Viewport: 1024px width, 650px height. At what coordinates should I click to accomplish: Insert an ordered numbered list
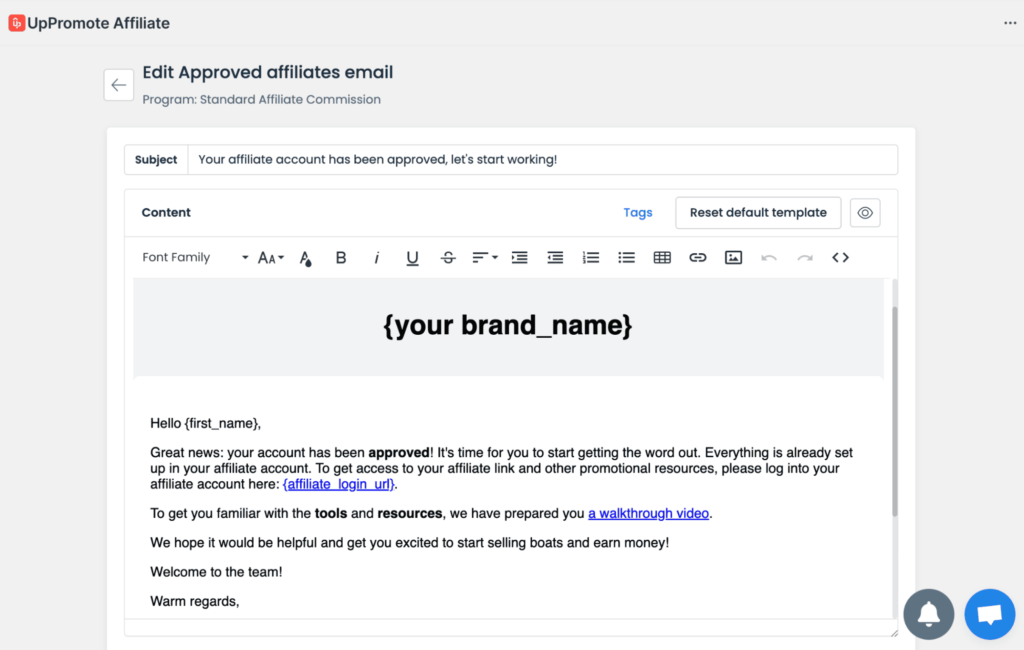[x=590, y=257]
